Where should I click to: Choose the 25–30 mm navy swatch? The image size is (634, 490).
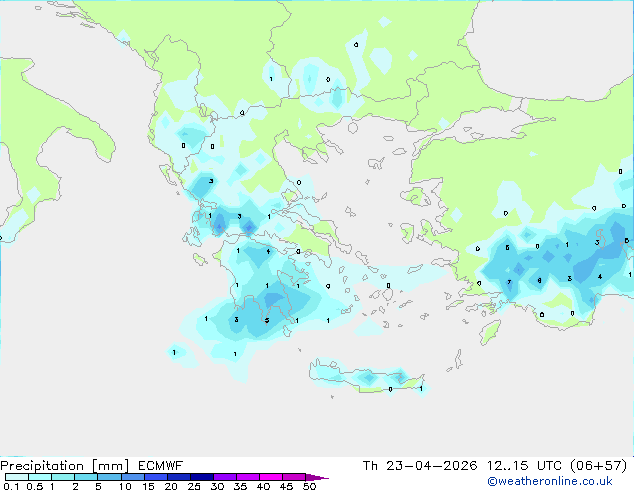tap(201, 477)
